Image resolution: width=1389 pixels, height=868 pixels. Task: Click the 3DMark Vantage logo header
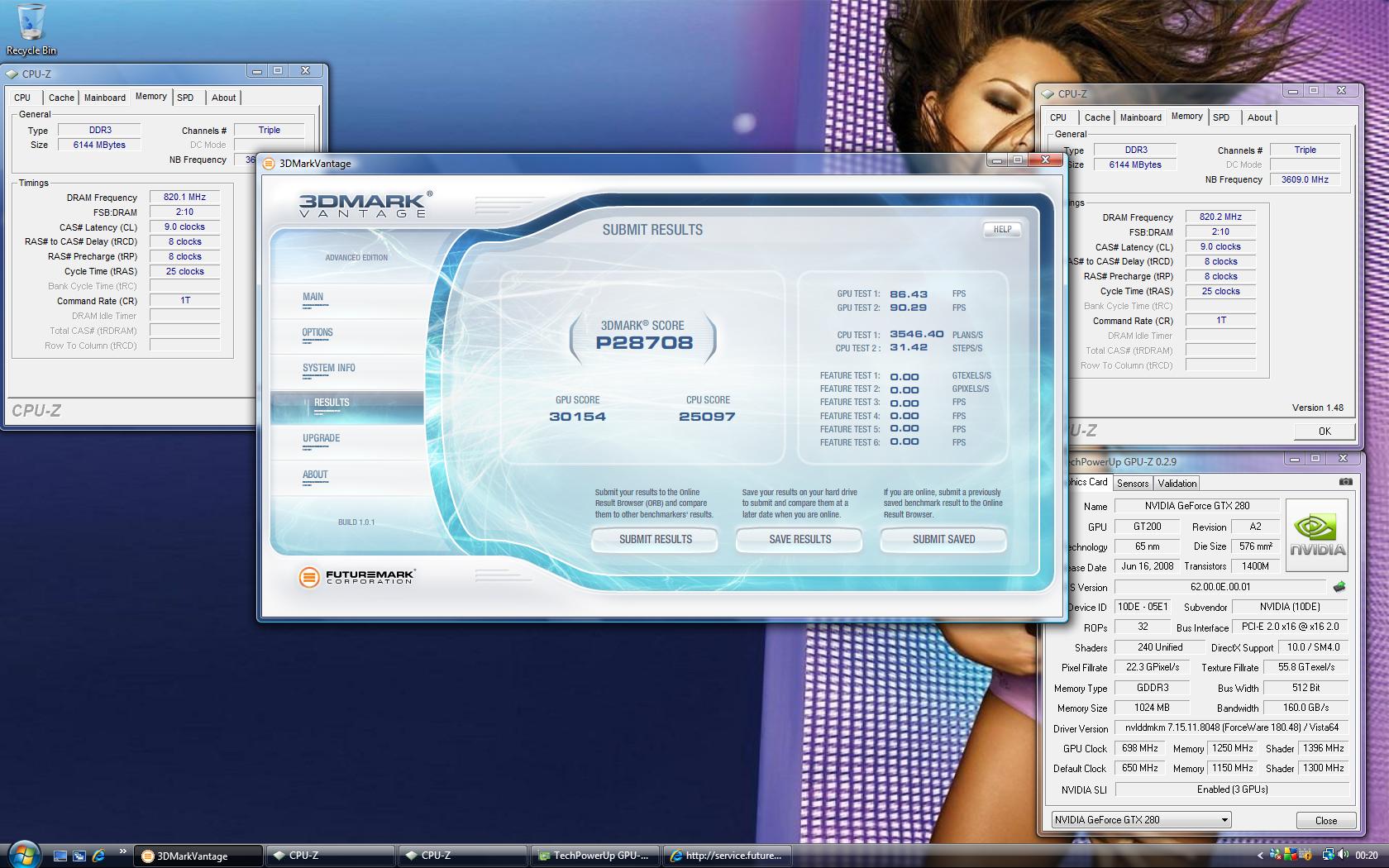coord(365,204)
